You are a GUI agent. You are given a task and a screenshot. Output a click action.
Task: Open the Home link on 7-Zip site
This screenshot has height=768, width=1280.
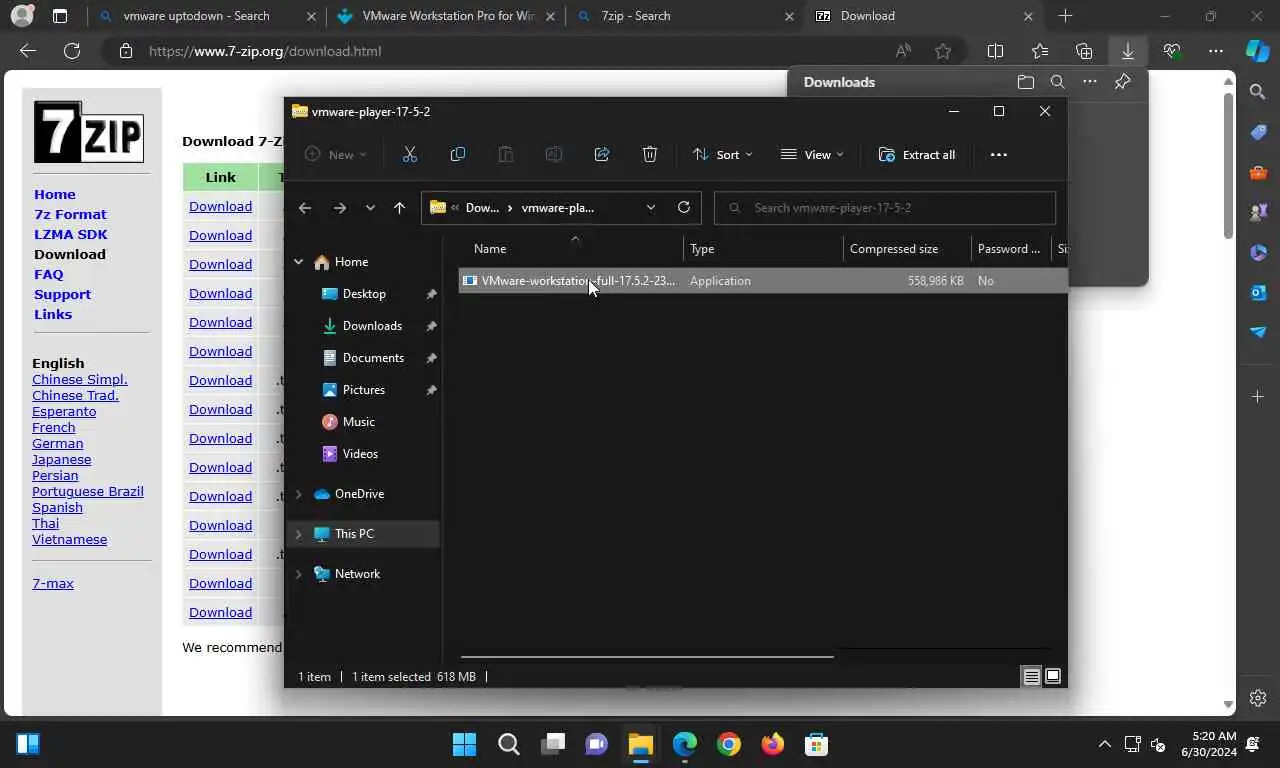pos(55,194)
